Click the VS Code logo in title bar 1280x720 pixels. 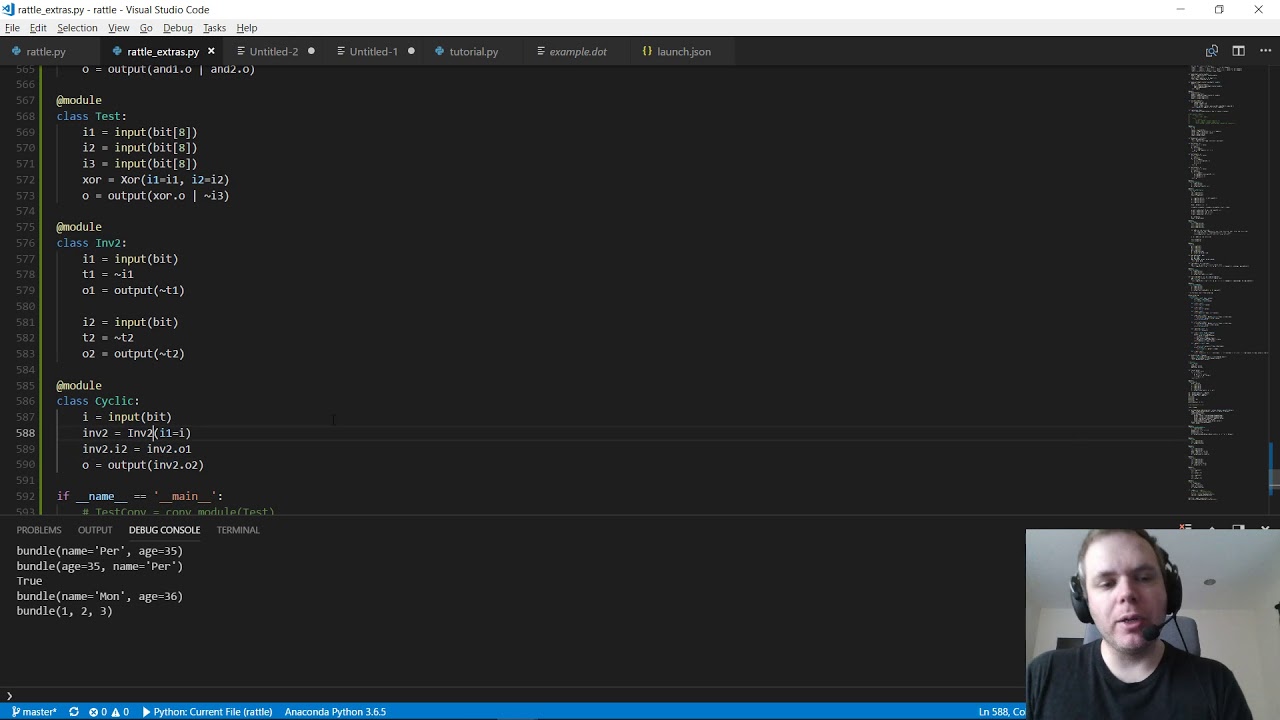click(9, 9)
